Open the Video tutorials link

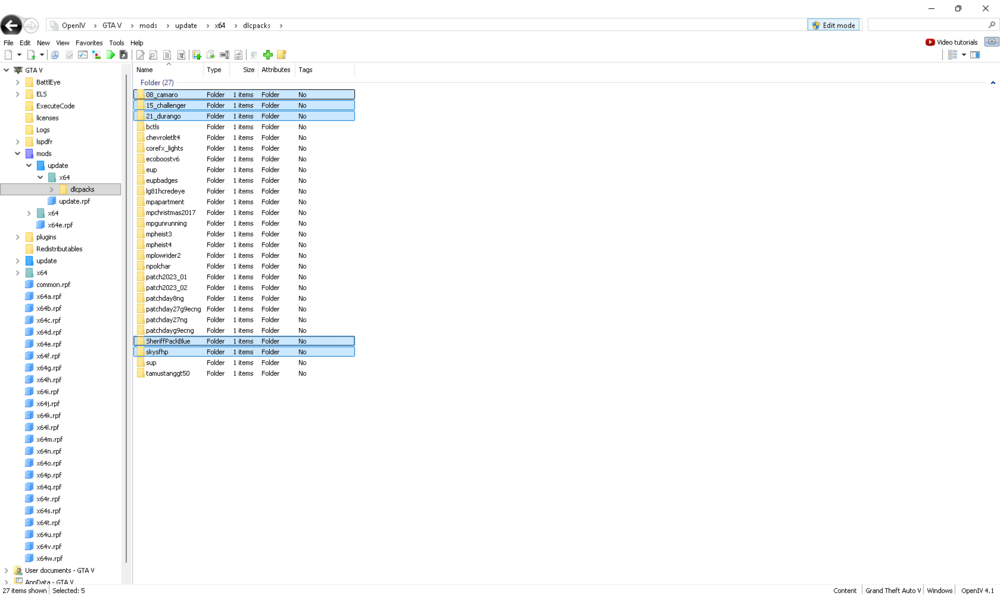957,42
